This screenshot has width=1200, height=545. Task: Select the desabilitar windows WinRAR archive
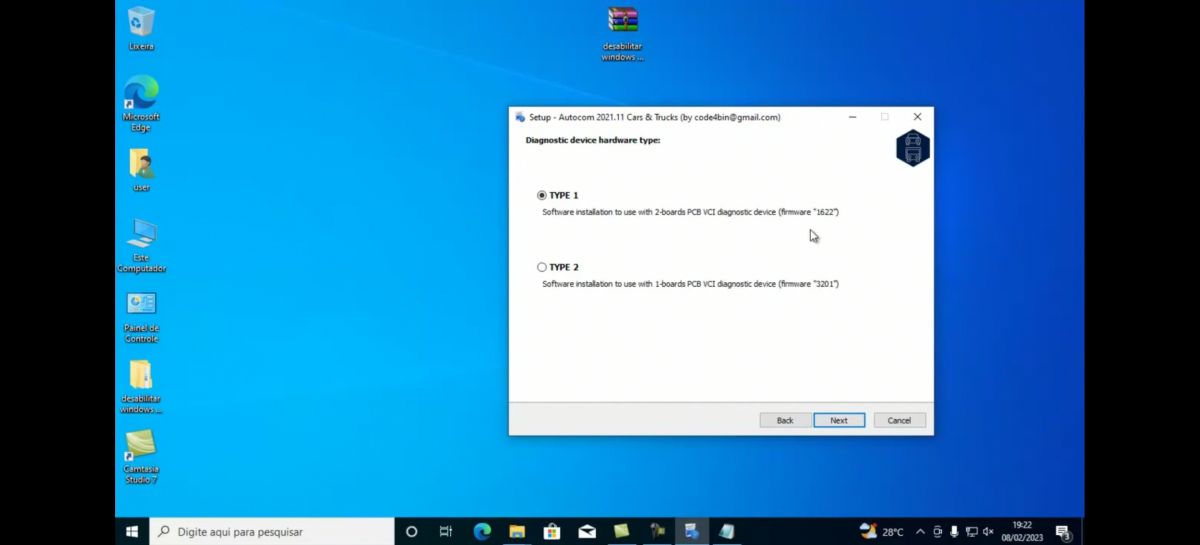click(622, 33)
